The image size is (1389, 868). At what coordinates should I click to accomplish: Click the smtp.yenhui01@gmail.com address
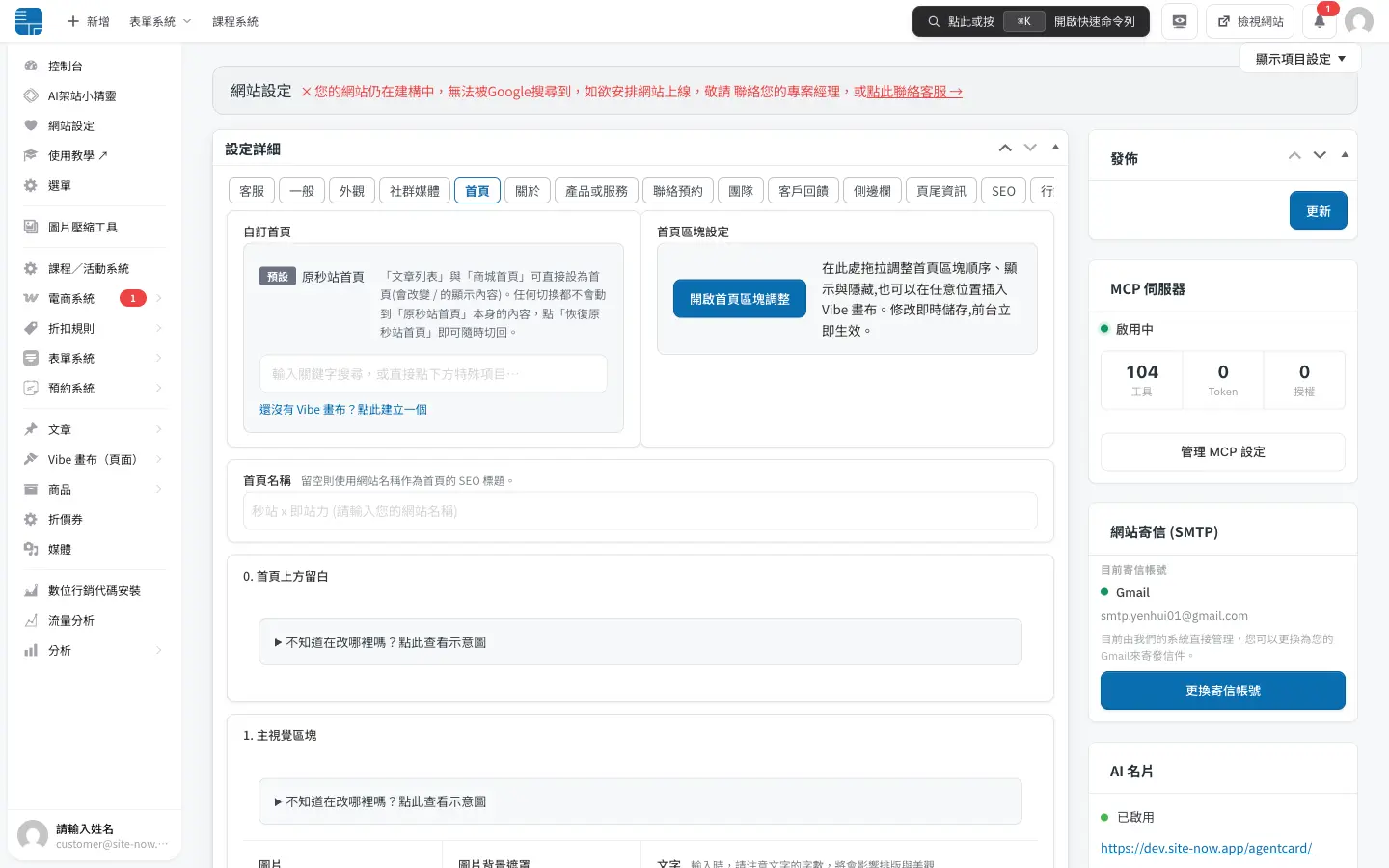tap(1174, 616)
